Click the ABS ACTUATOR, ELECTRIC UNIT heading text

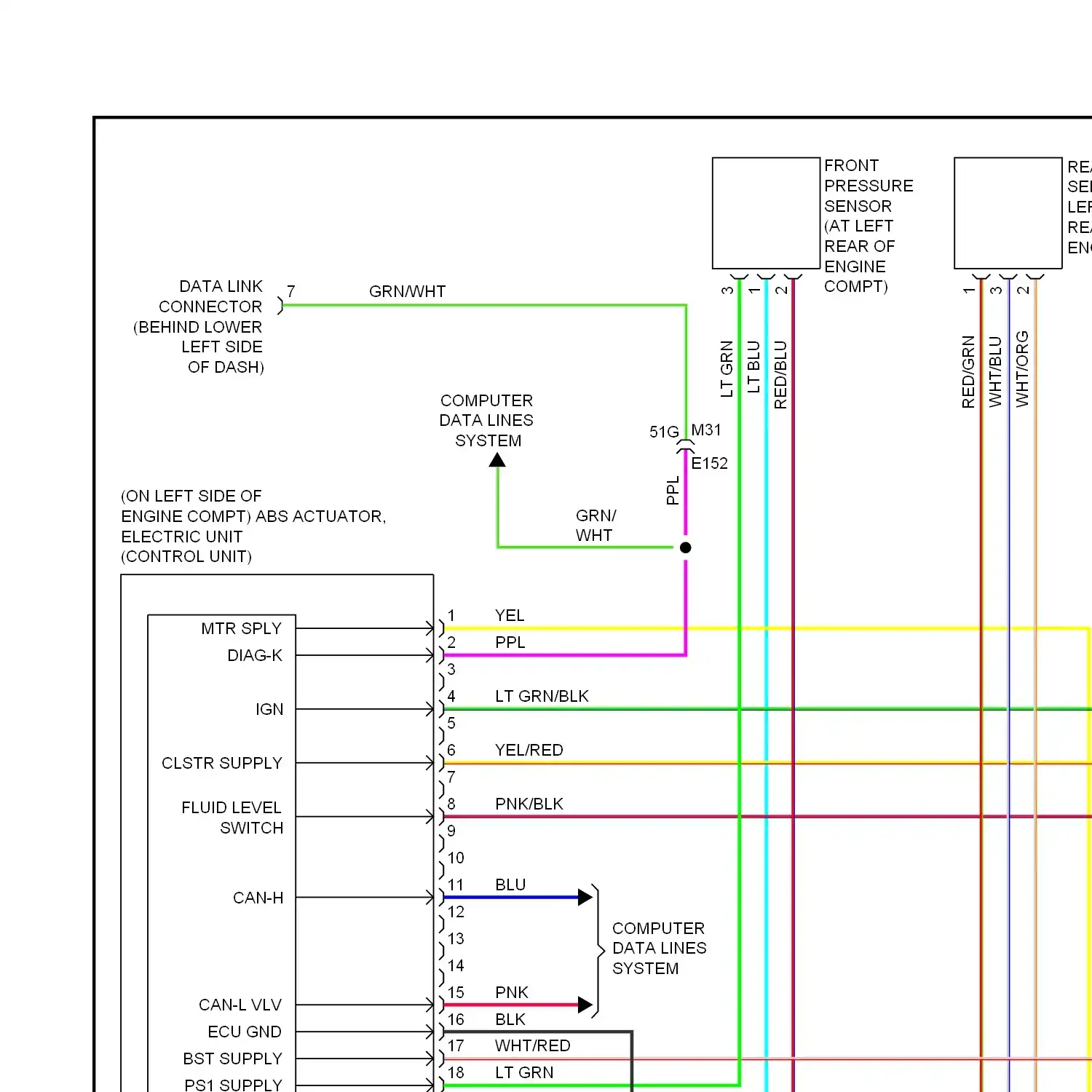pyautogui.click(x=253, y=526)
